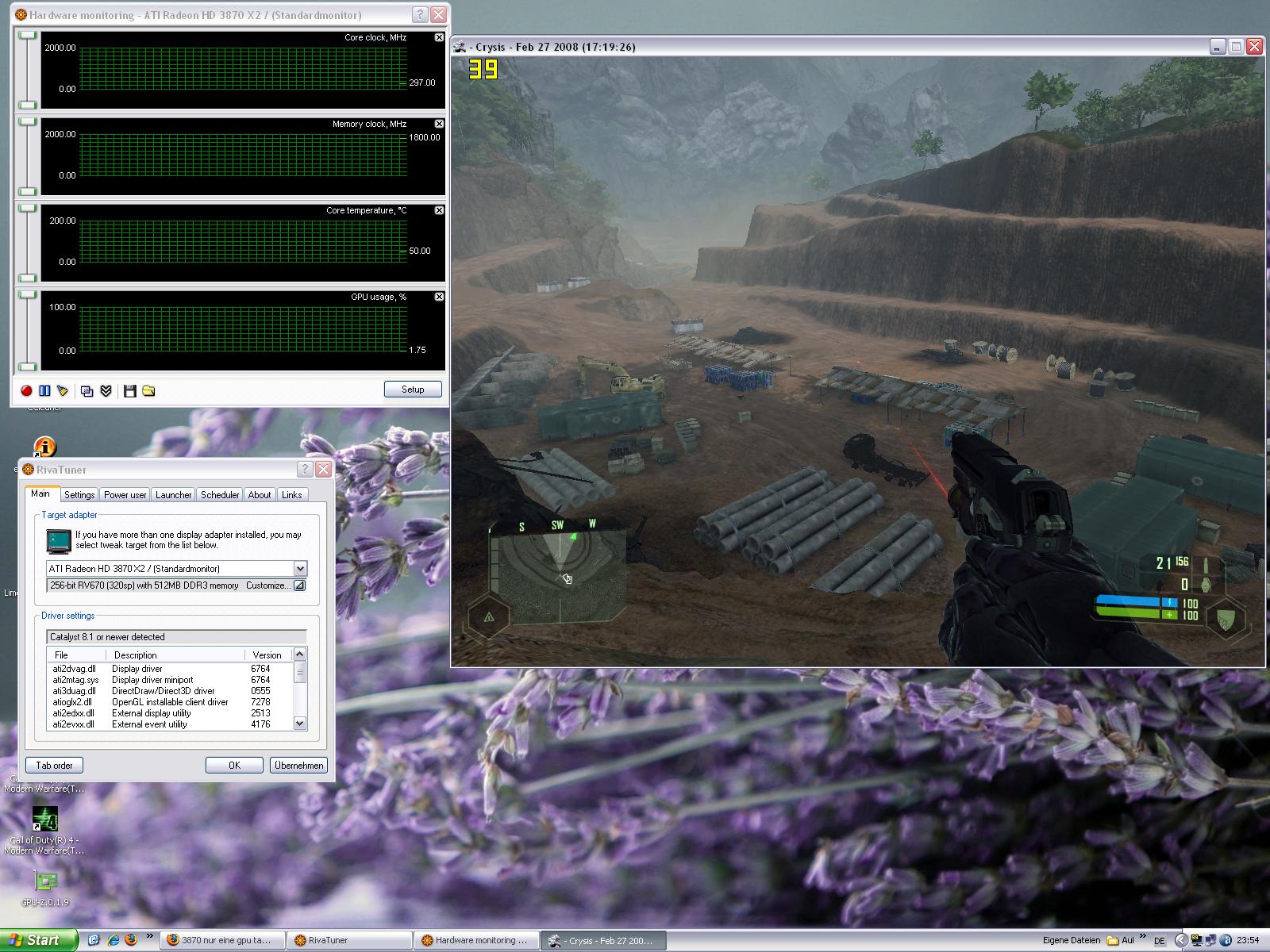Switch to the Settings tab in RivaTuner
This screenshot has height=952, width=1270.
point(79,495)
